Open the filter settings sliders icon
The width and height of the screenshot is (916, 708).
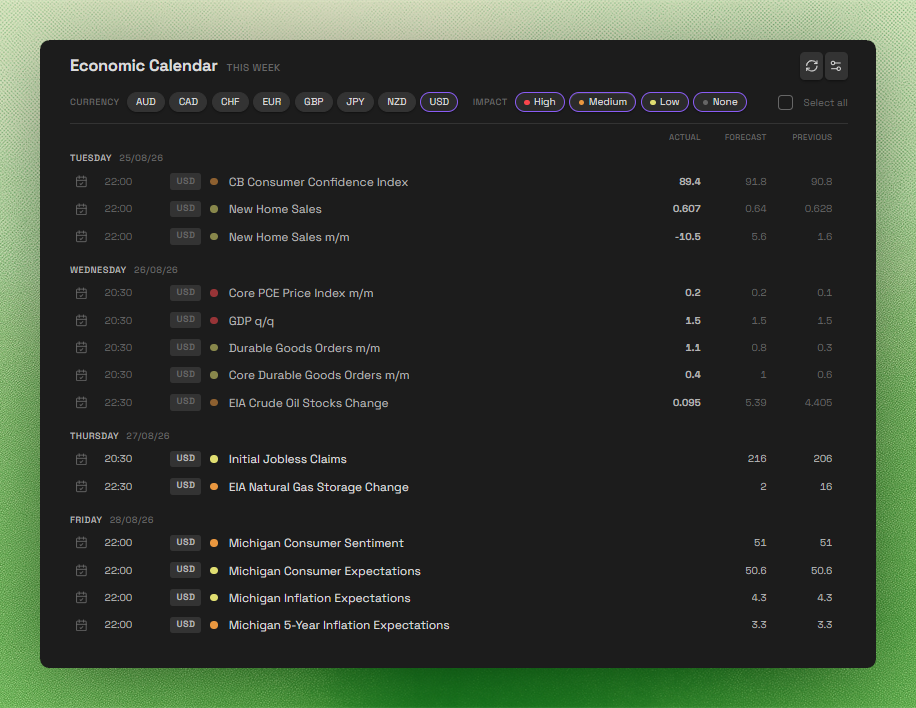coord(836,66)
